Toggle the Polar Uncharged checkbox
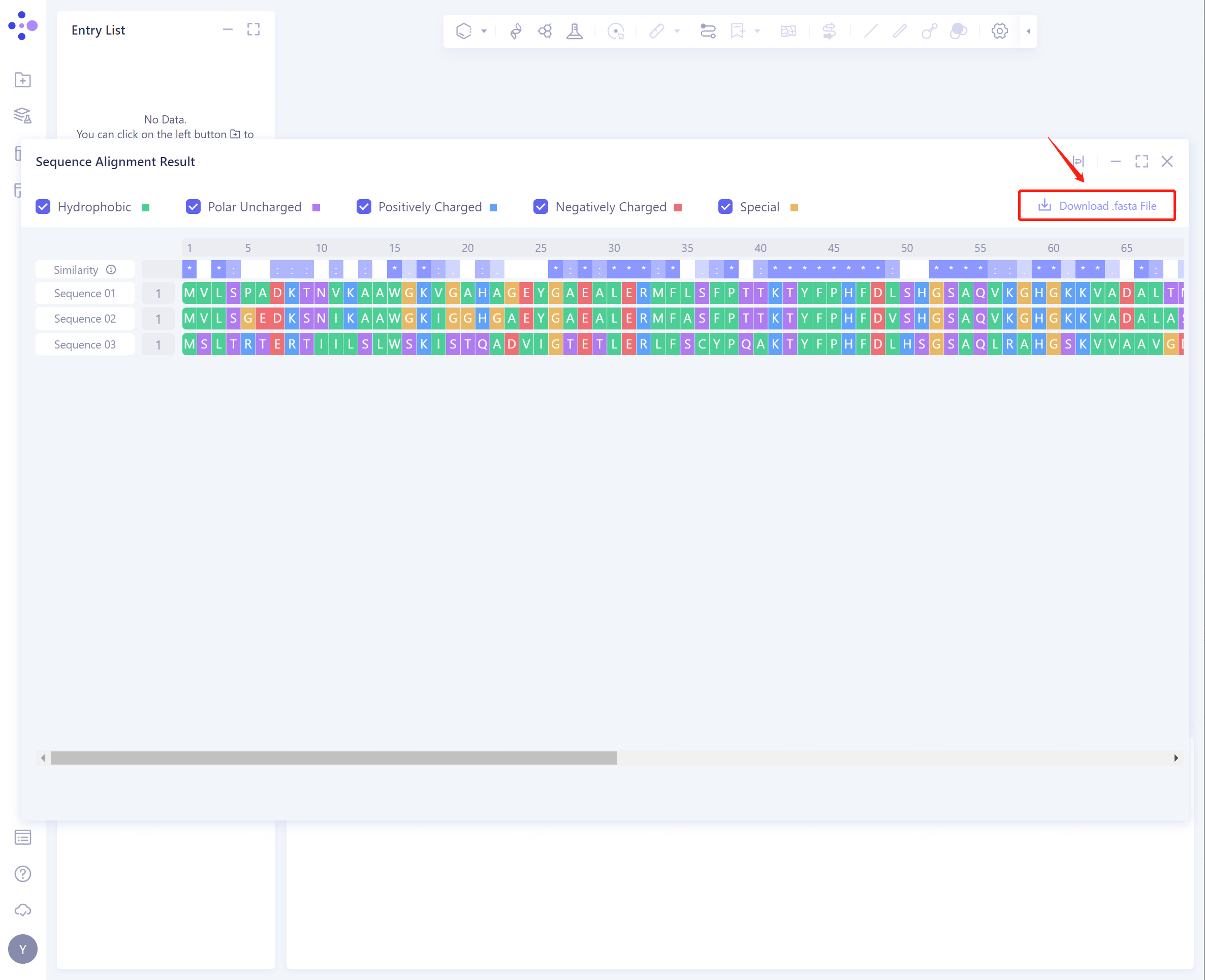 pyautogui.click(x=193, y=207)
